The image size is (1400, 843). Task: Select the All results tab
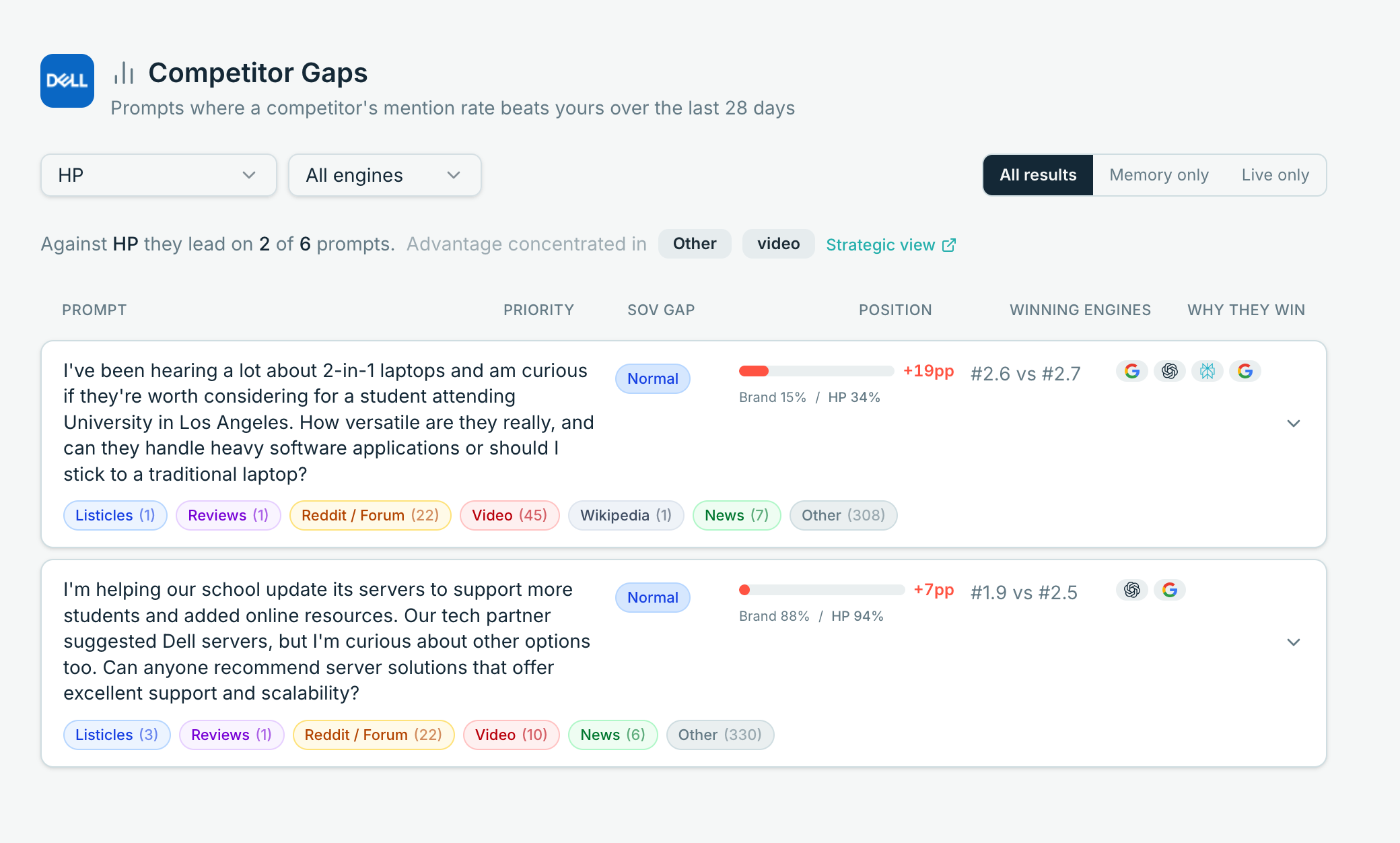click(1038, 175)
